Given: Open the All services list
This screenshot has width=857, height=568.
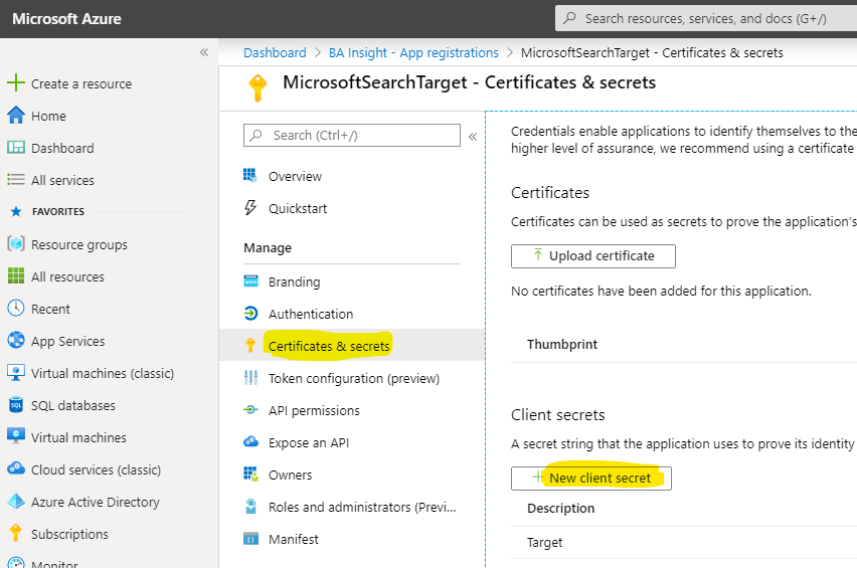Looking at the screenshot, I should pyautogui.click(x=62, y=180).
